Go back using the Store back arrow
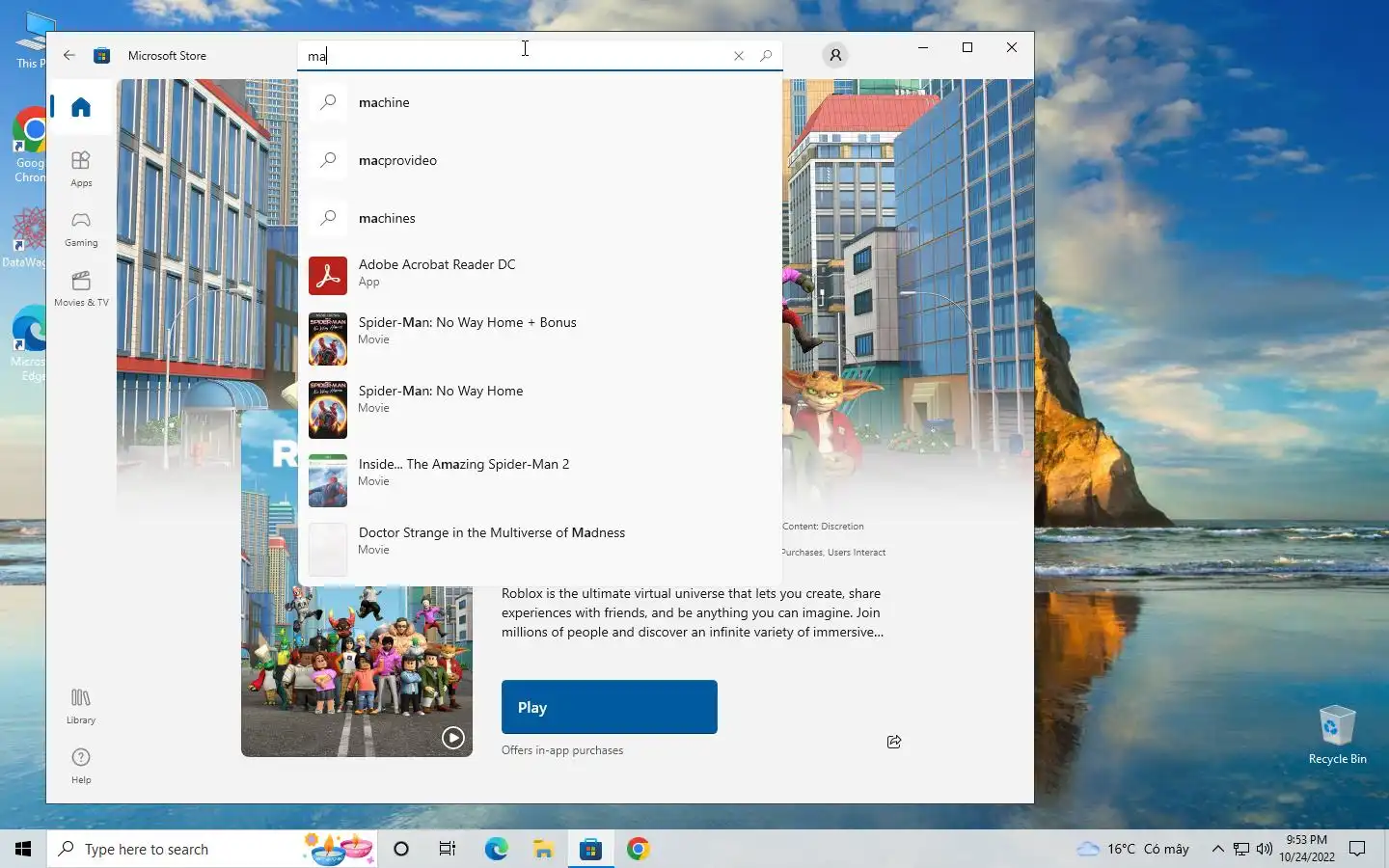 tap(69, 55)
